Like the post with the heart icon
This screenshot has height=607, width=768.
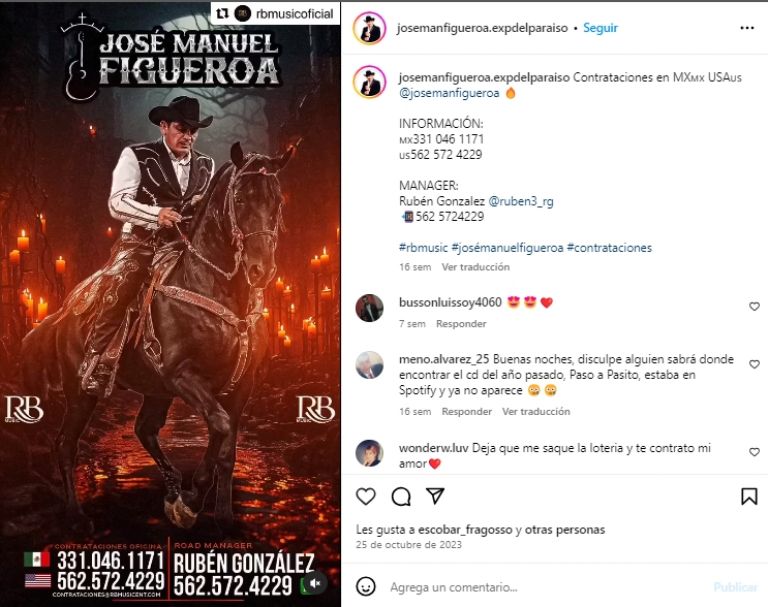point(365,496)
